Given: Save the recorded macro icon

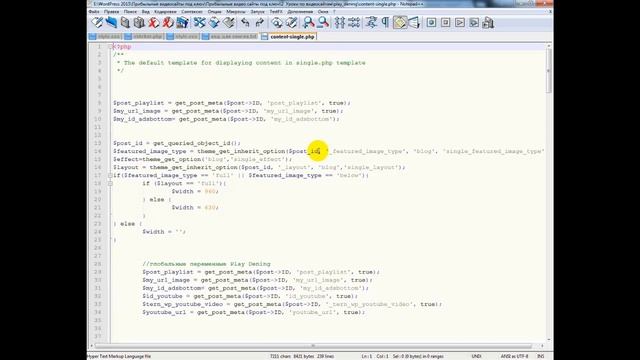Looking at the screenshot, I should (488, 23).
